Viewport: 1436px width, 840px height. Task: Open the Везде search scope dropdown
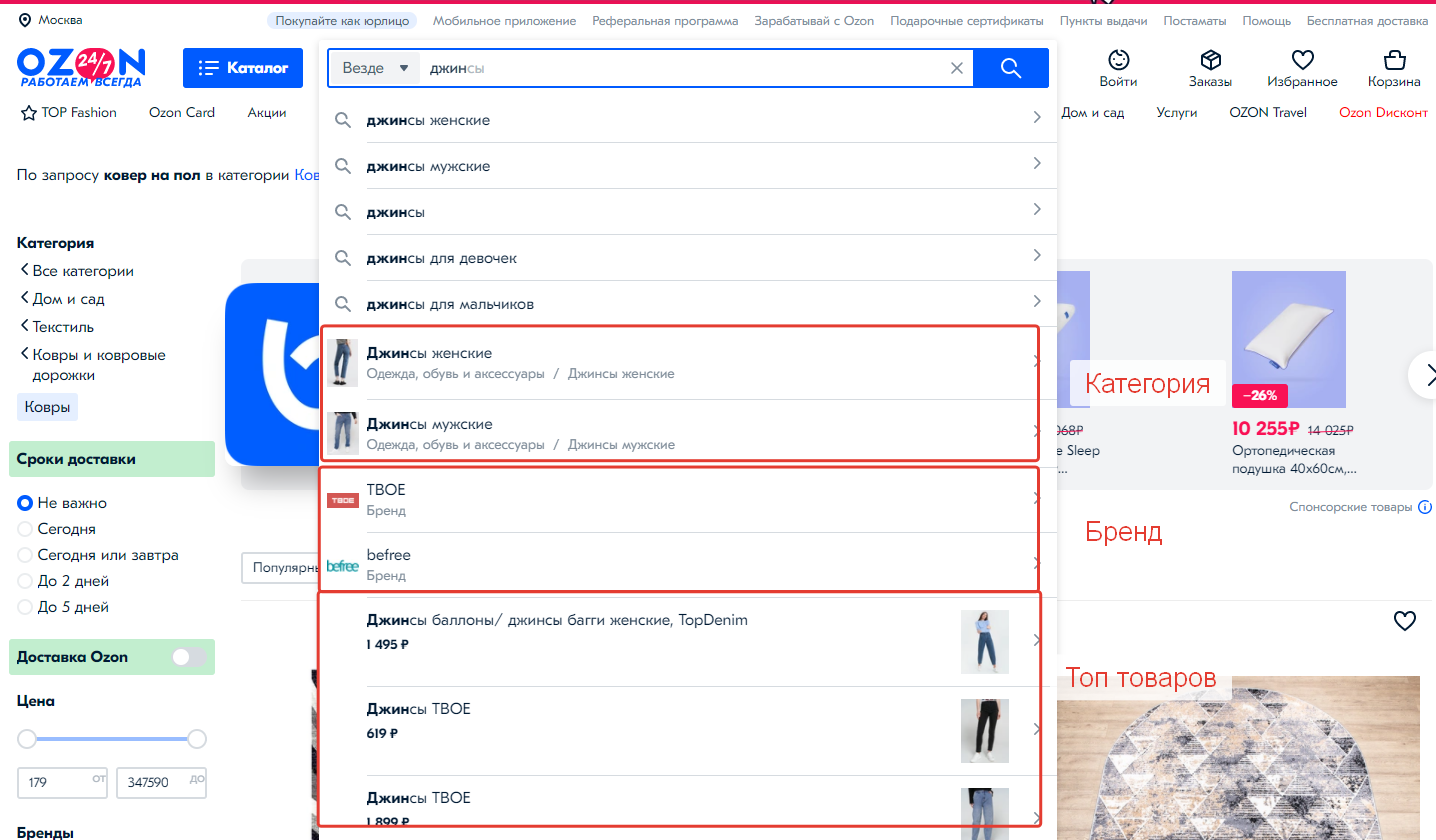[375, 68]
